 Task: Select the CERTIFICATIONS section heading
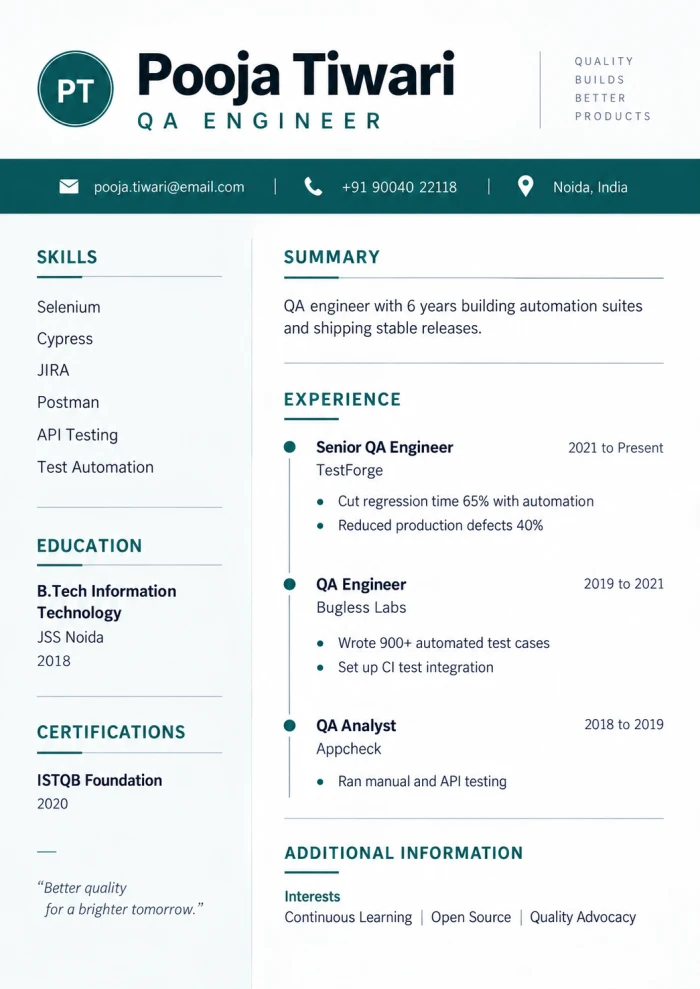111,732
